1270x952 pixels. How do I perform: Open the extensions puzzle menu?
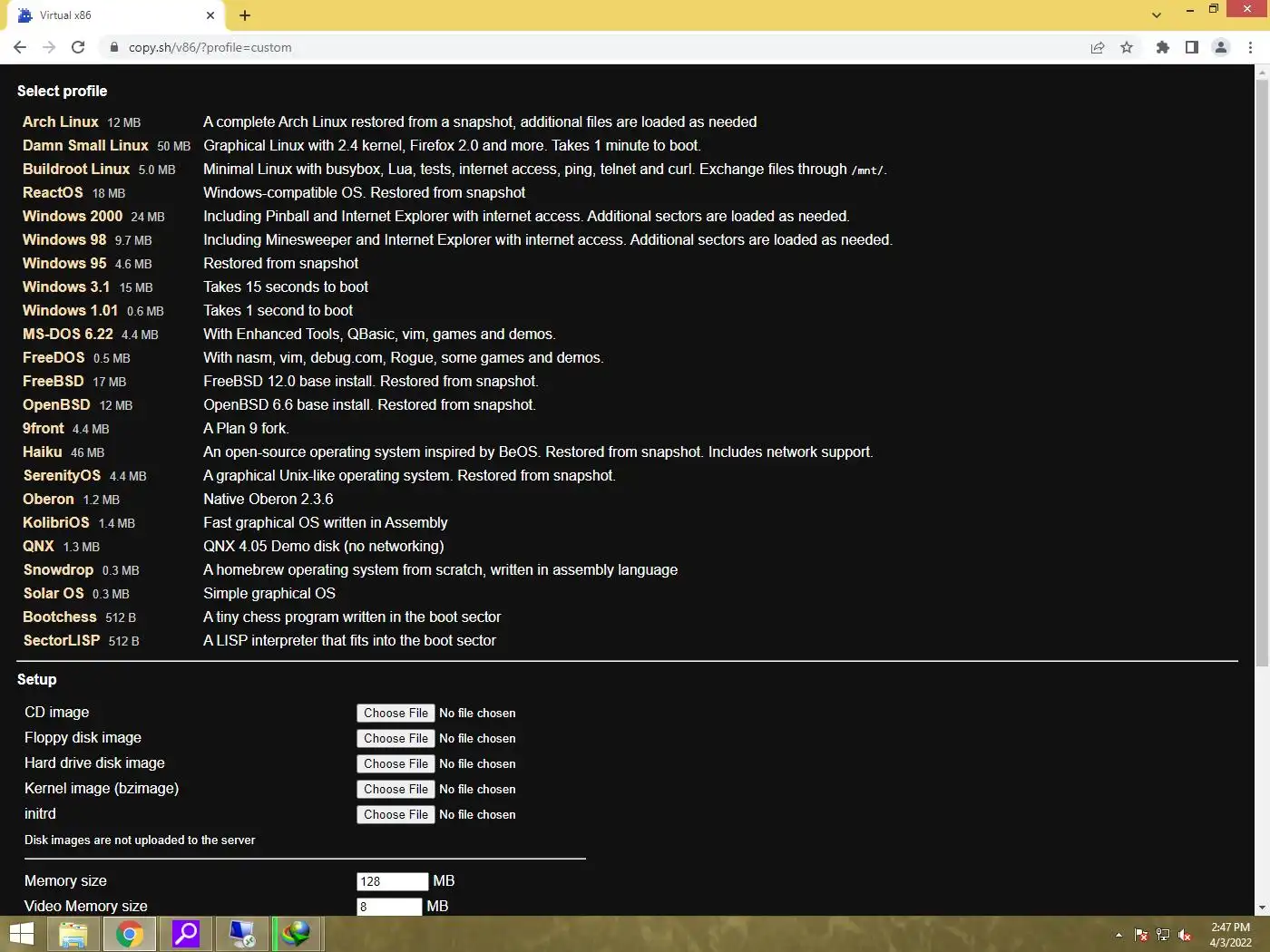point(1163,47)
